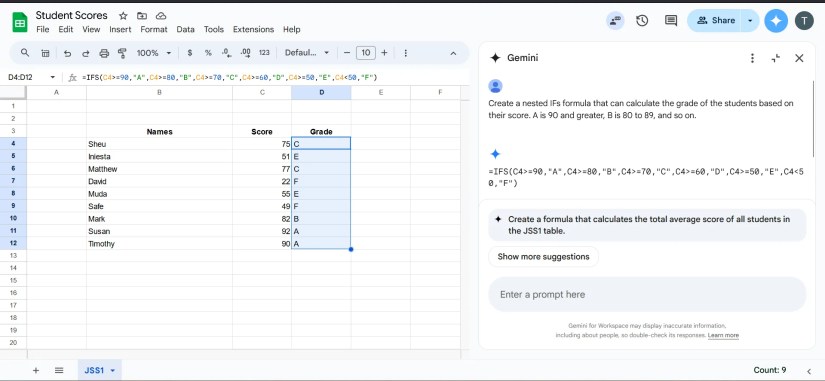
Task: Click the Redo arrow
Action: [x=85, y=53]
